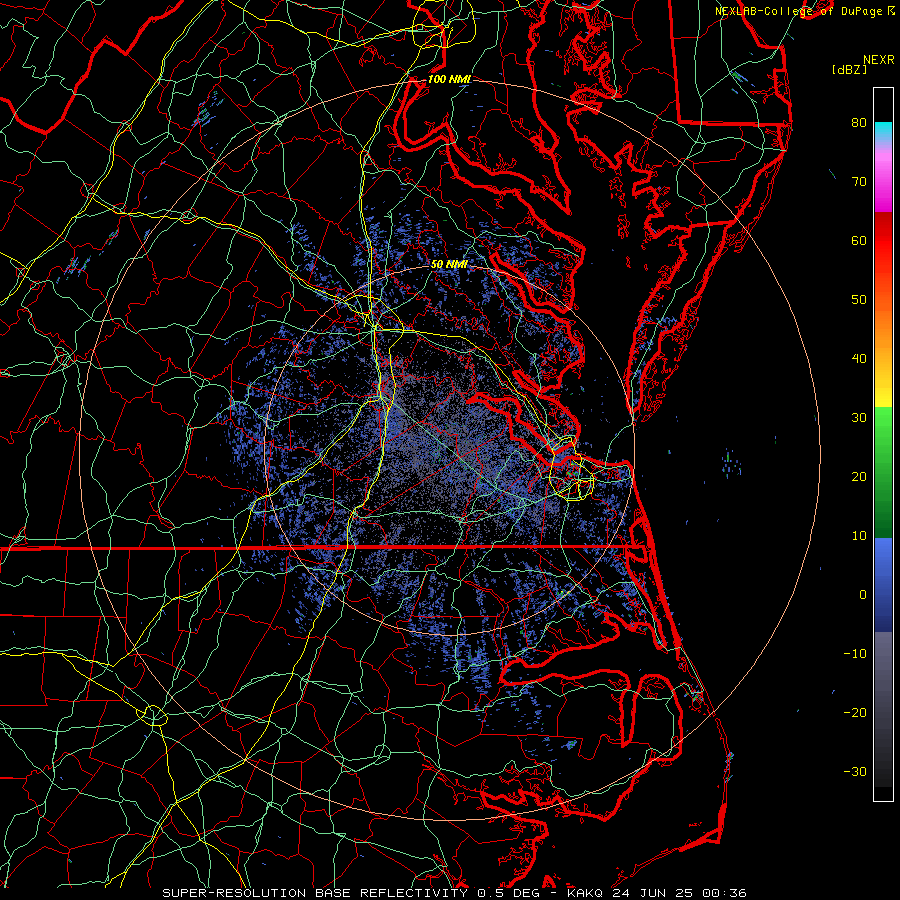
Task: Click the 20 value on the dBZ scale
Action: [x=859, y=476]
